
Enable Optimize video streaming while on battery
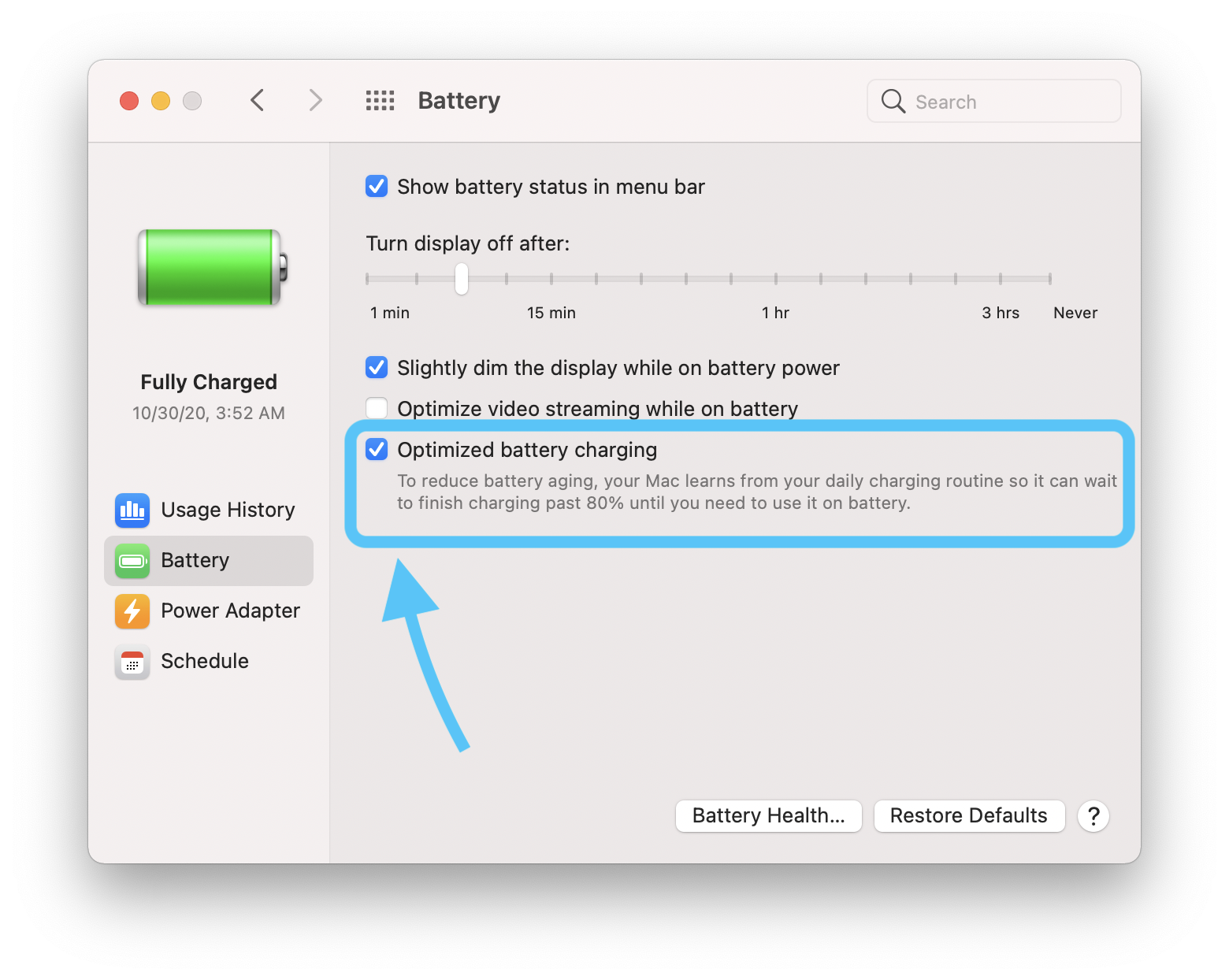tap(377, 408)
